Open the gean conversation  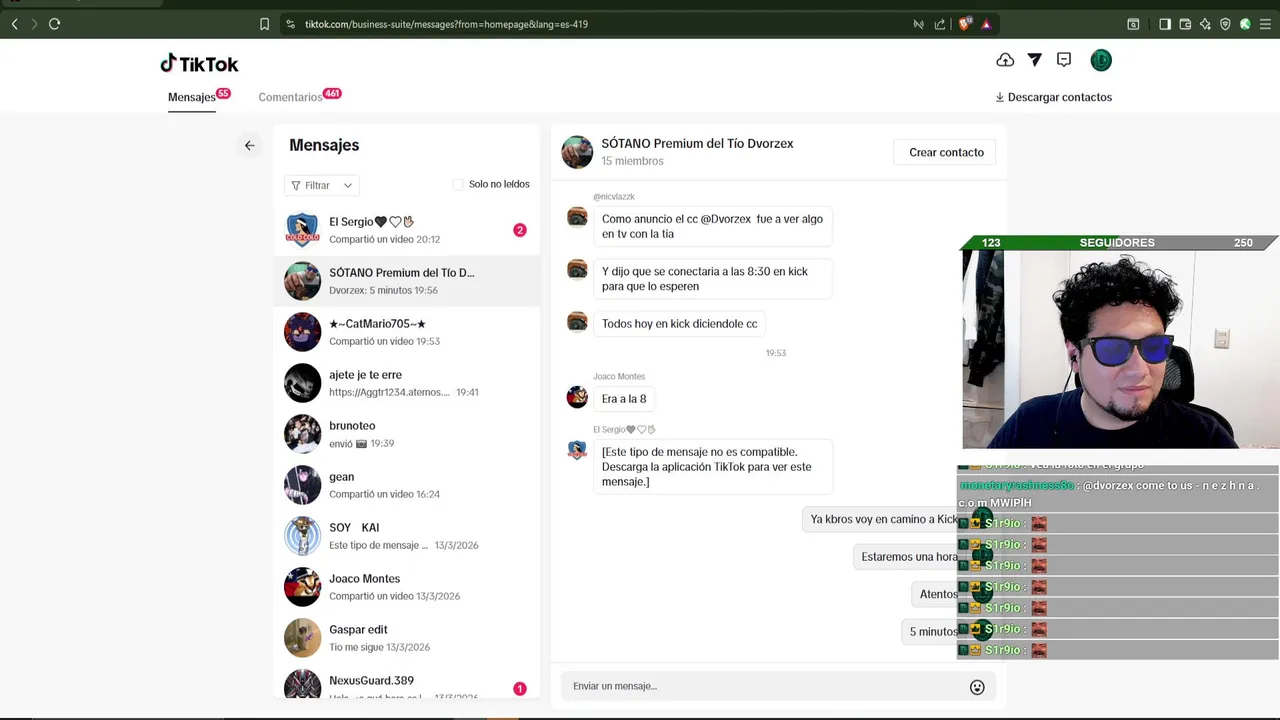pos(407,485)
